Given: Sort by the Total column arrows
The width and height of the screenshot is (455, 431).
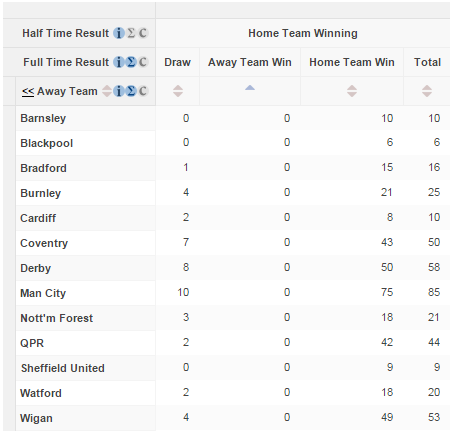Looking at the screenshot, I should [427, 91].
